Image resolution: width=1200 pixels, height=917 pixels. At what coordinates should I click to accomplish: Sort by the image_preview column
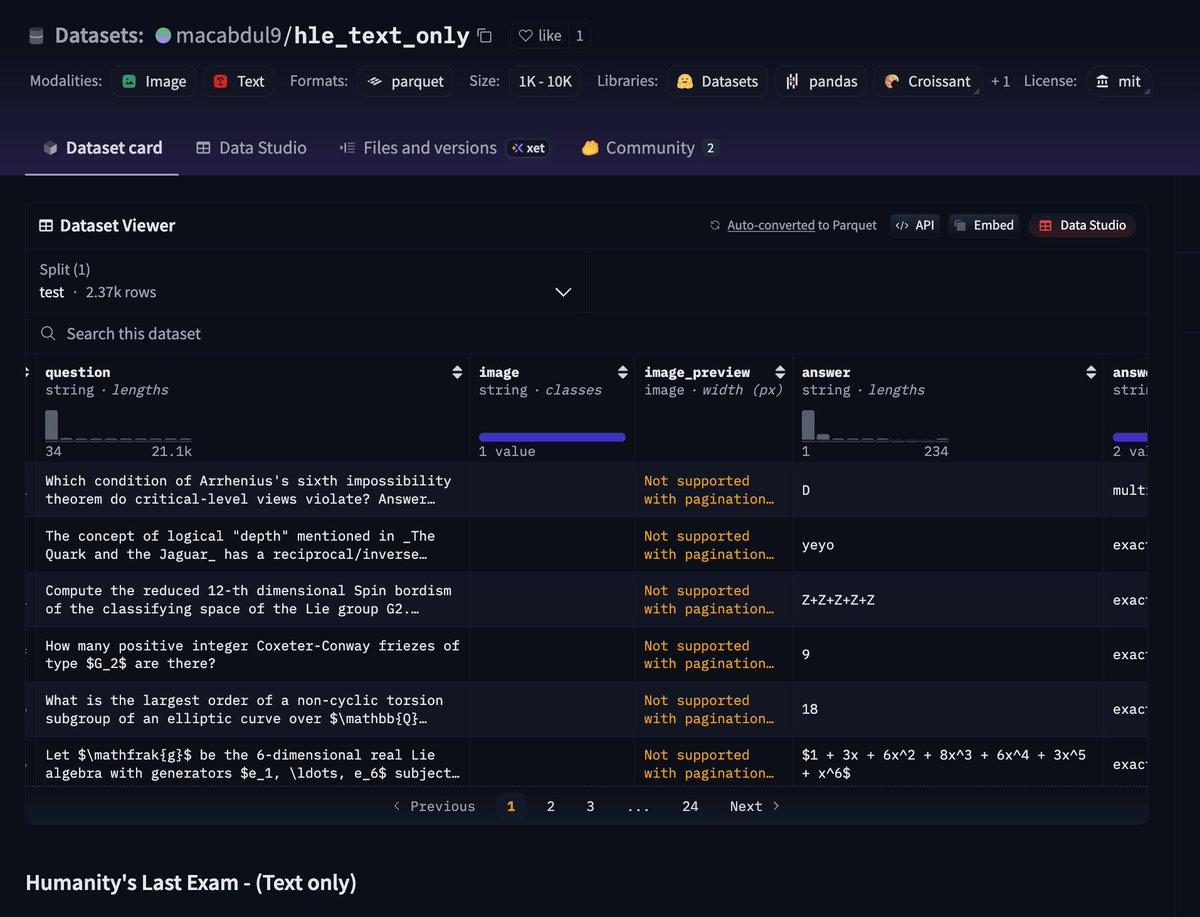click(779, 372)
